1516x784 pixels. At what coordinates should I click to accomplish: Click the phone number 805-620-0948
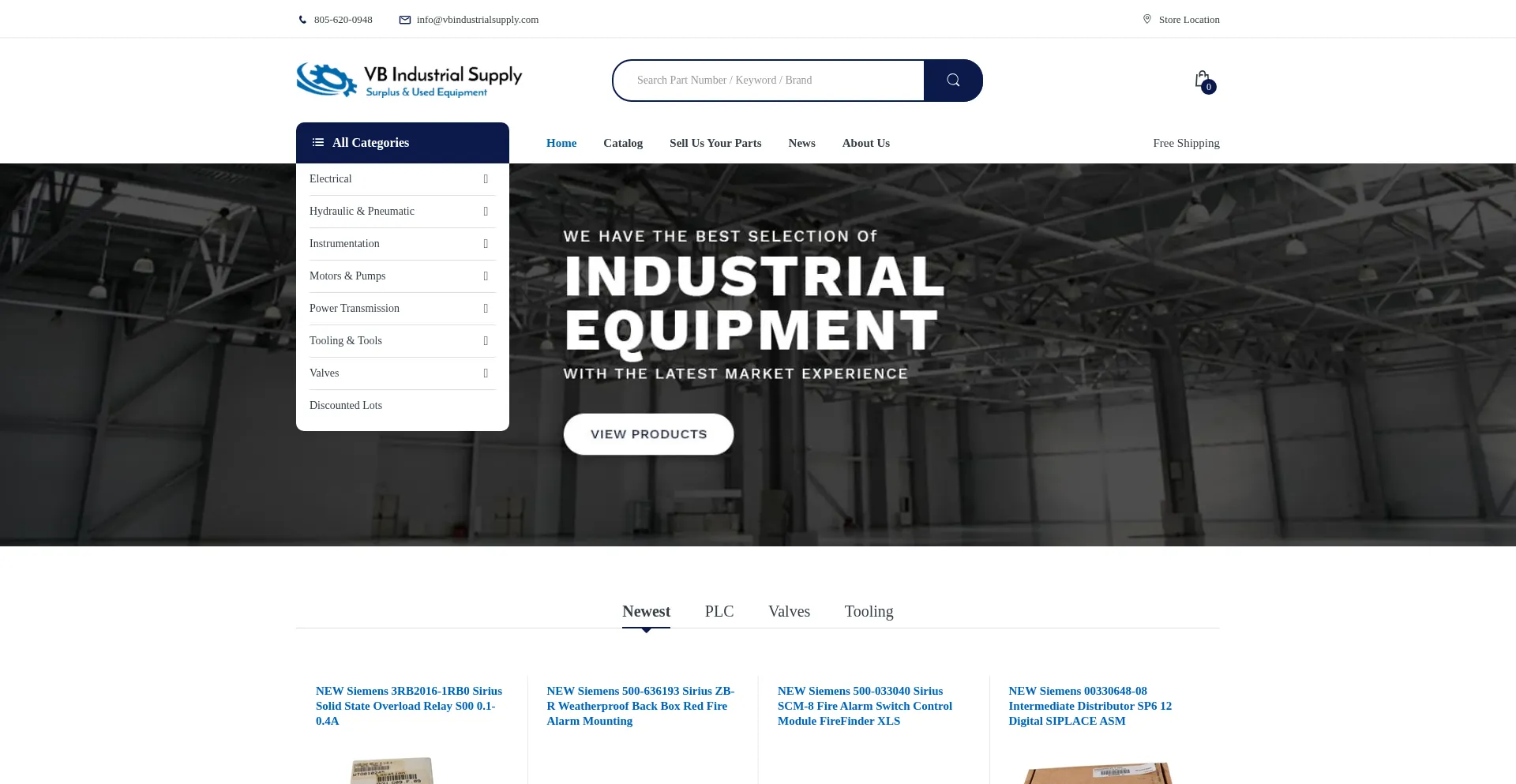[x=343, y=20]
